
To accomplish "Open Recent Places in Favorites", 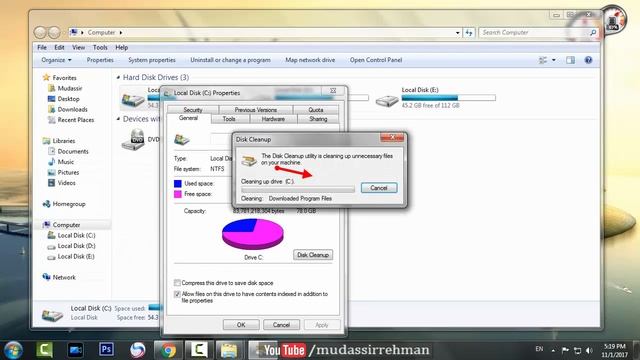I will click(76, 120).
